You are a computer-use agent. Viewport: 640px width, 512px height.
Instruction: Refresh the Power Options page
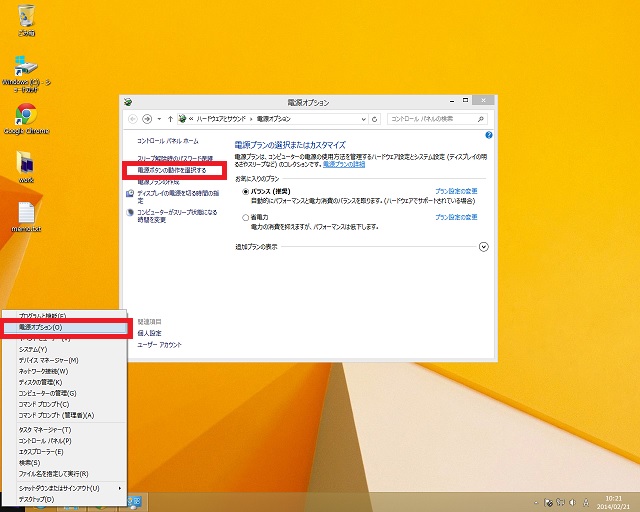tap(374, 118)
